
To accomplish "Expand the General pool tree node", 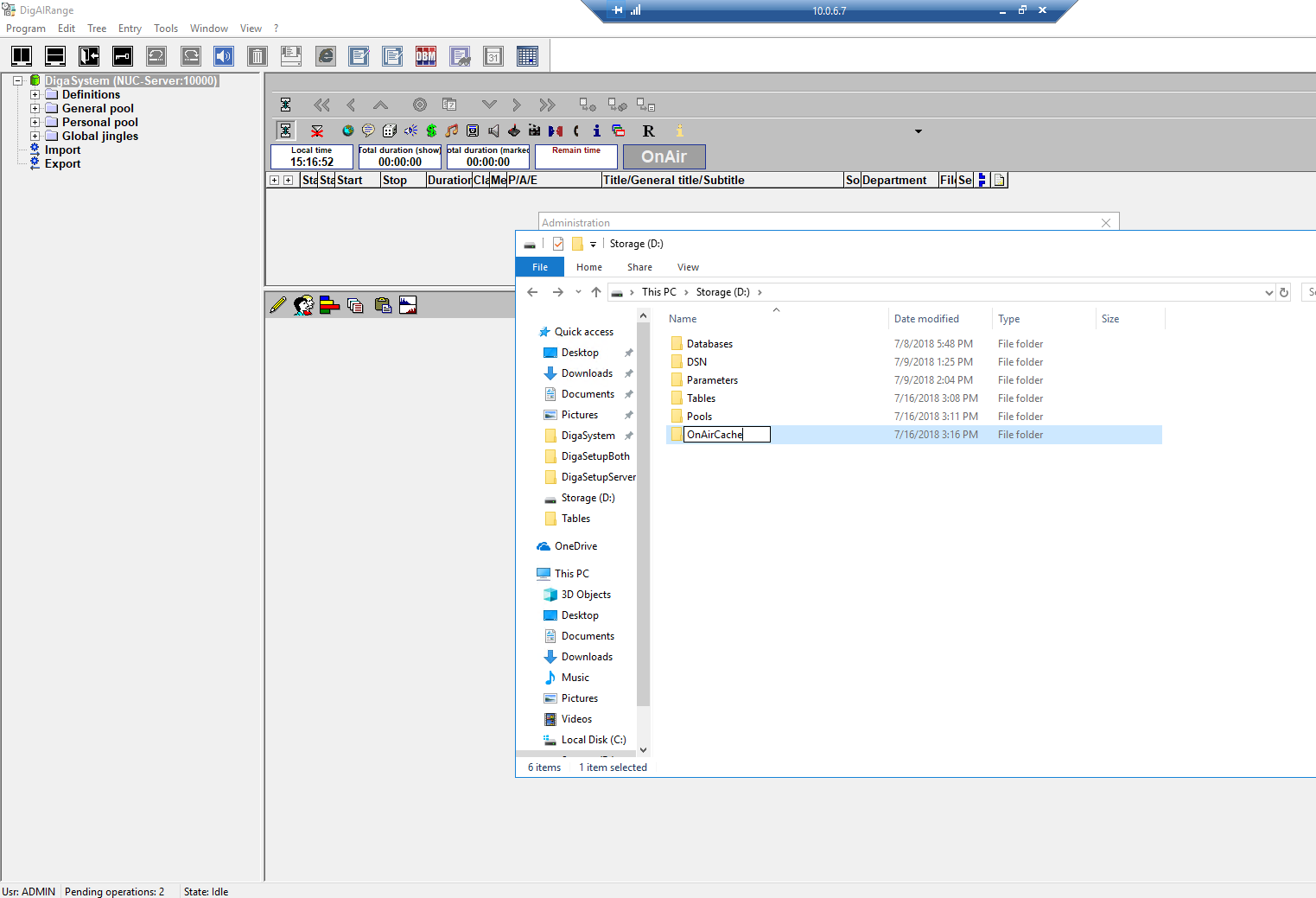I will pyautogui.click(x=35, y=109).
